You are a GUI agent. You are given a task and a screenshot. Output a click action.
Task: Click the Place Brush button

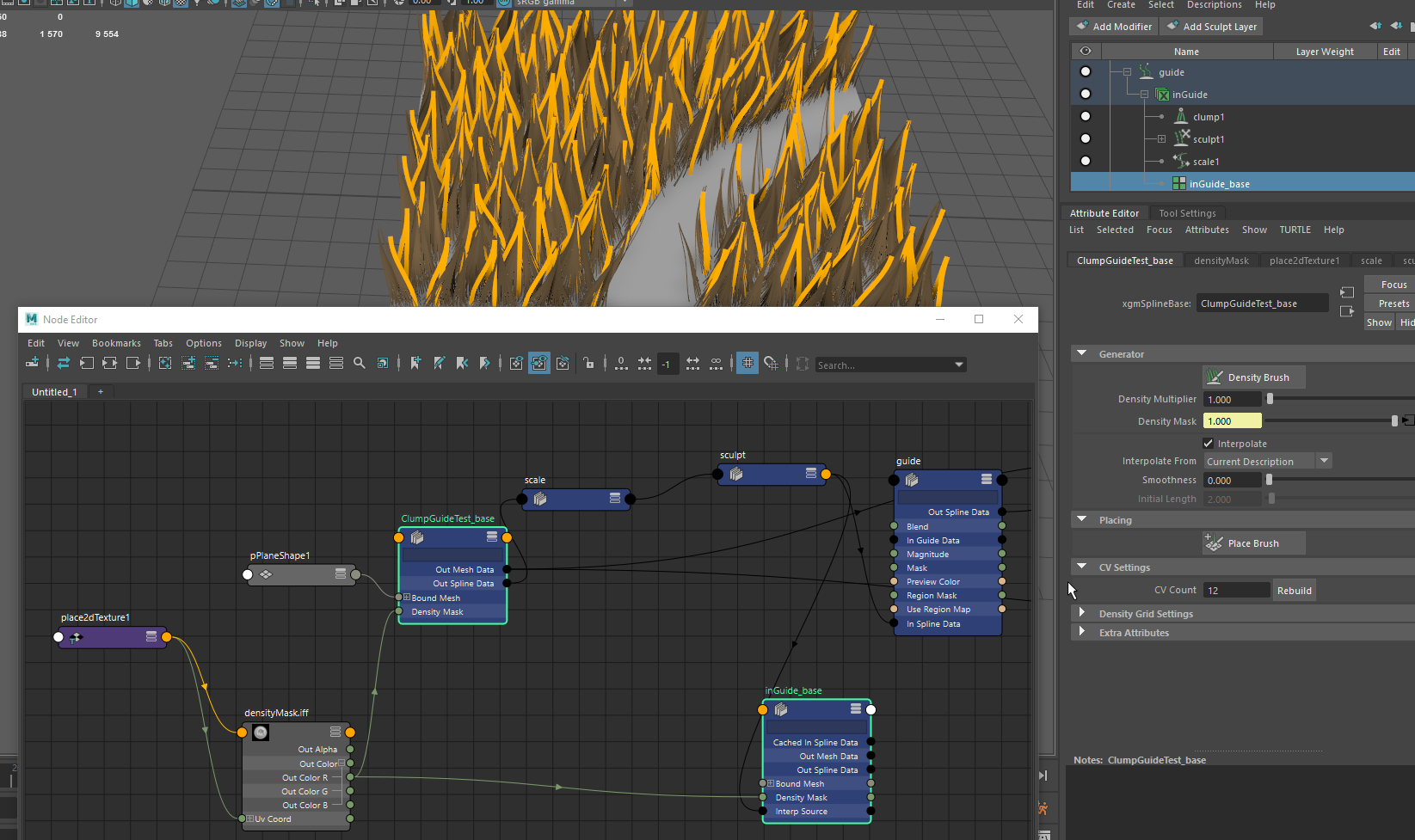pyautogui.click(x=1252, y=543)
